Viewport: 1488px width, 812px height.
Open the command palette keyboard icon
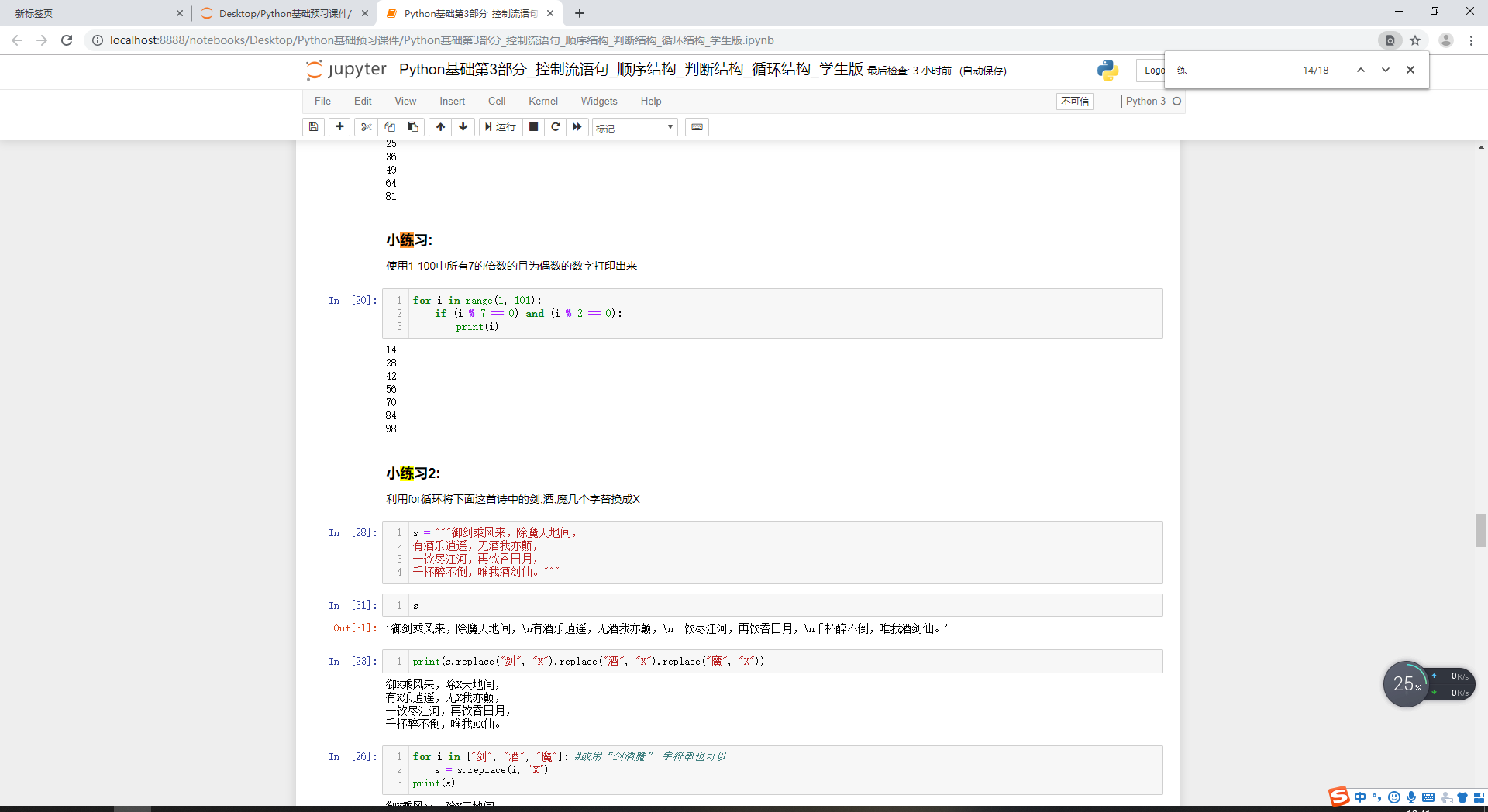pos(697,127)
